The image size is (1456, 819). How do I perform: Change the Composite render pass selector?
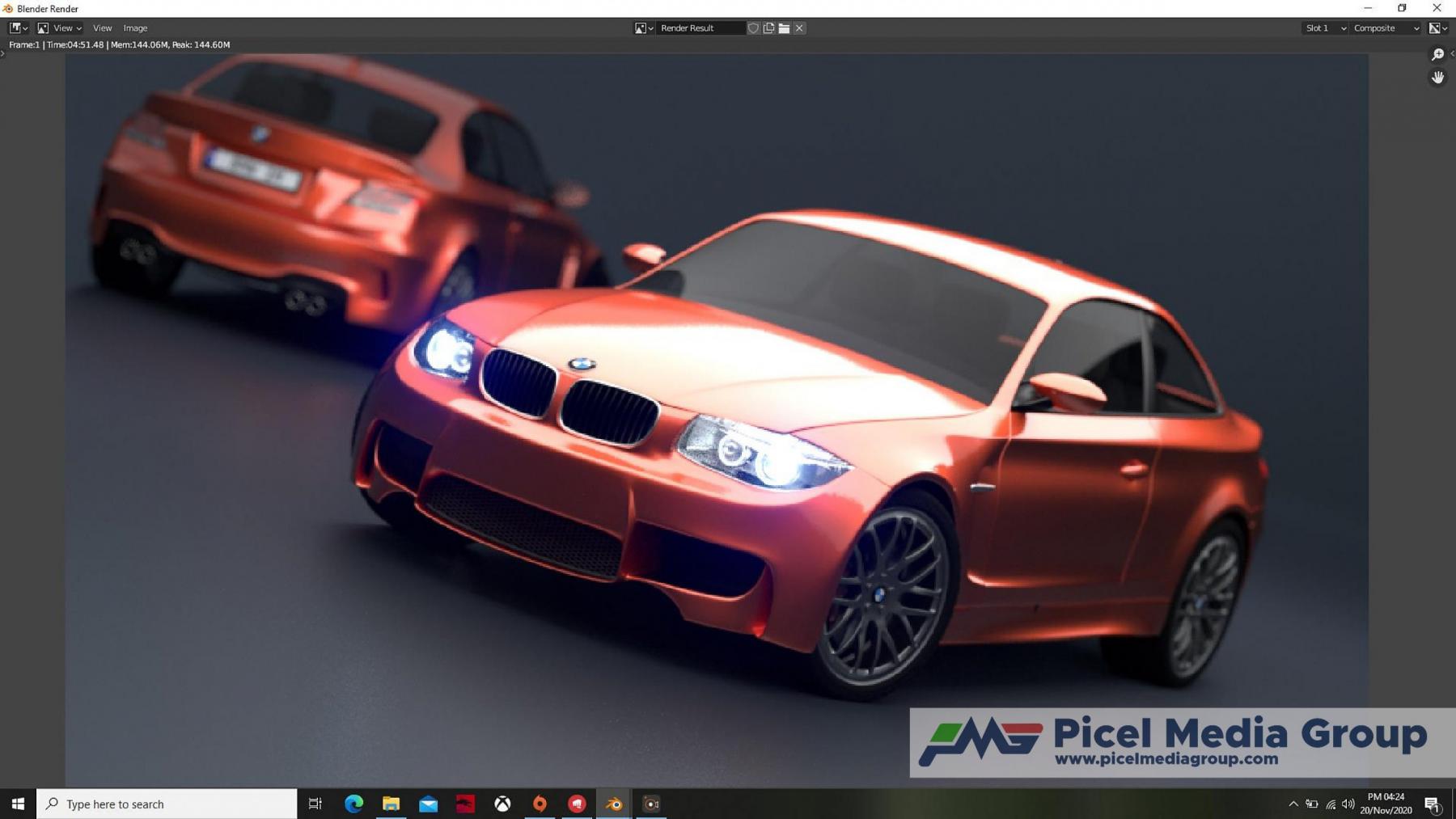(x=1386, y=28)
